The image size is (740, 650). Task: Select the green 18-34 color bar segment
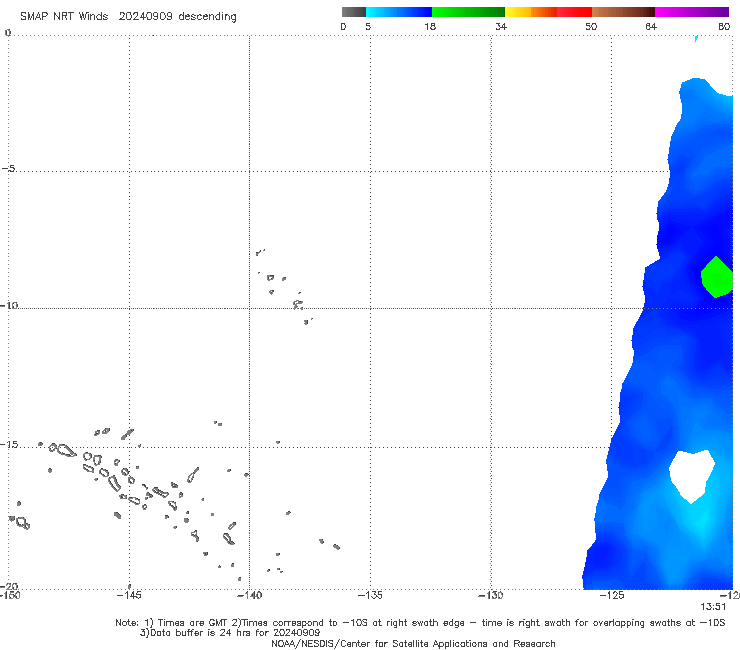click(468, 12)
